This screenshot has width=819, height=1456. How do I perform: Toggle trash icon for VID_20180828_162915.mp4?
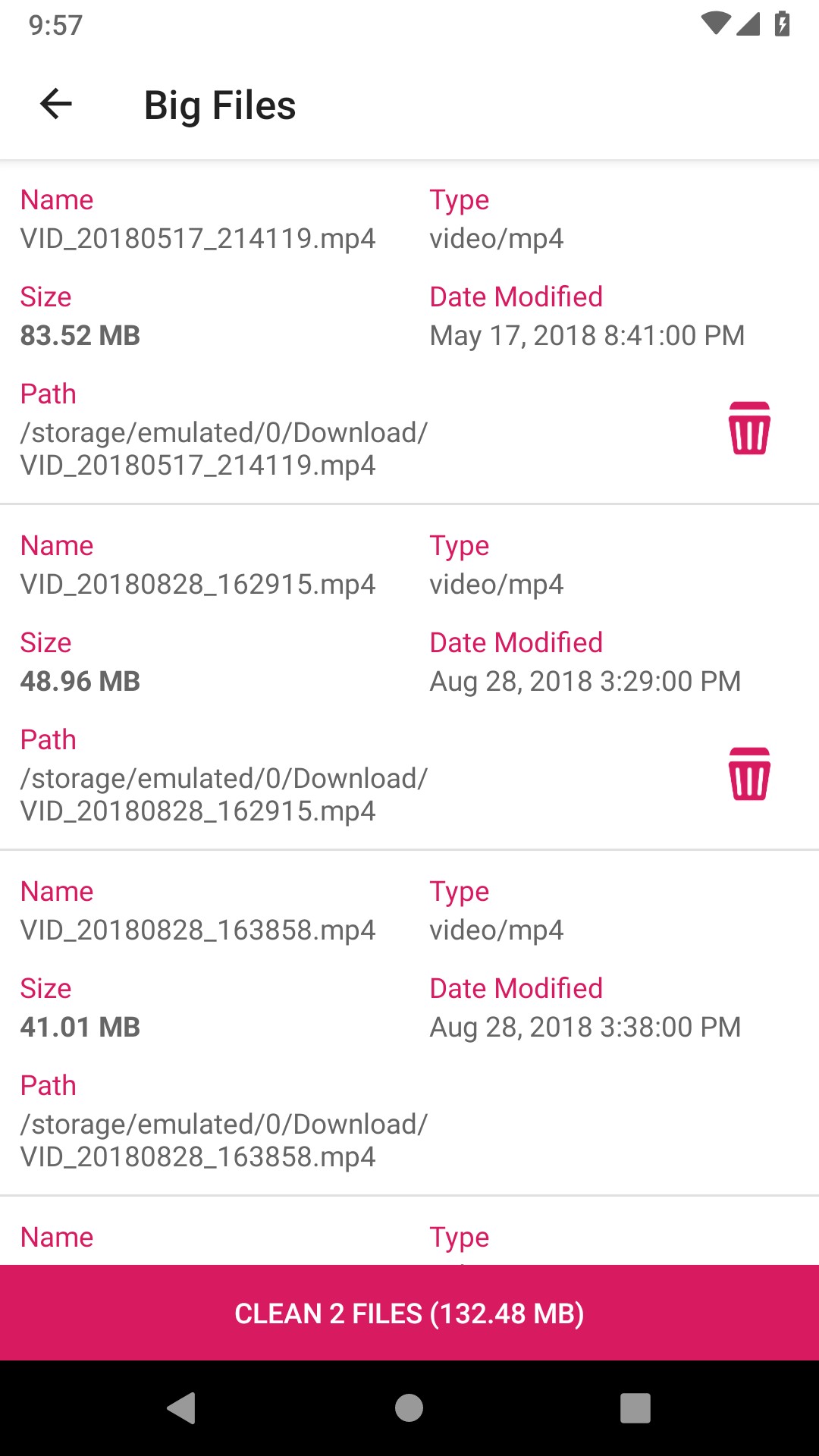click(749, 774)
